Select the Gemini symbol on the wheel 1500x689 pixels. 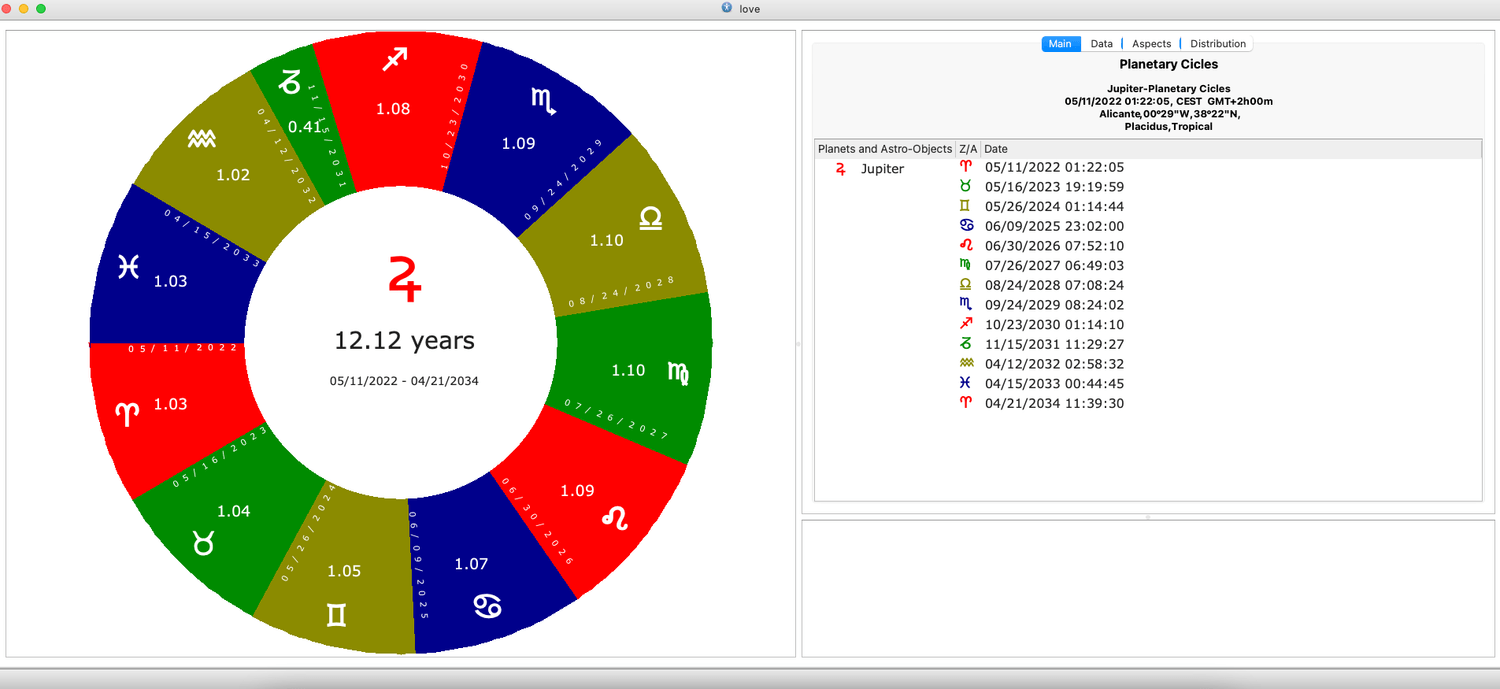pyautogui.click(x=336, y=615)
